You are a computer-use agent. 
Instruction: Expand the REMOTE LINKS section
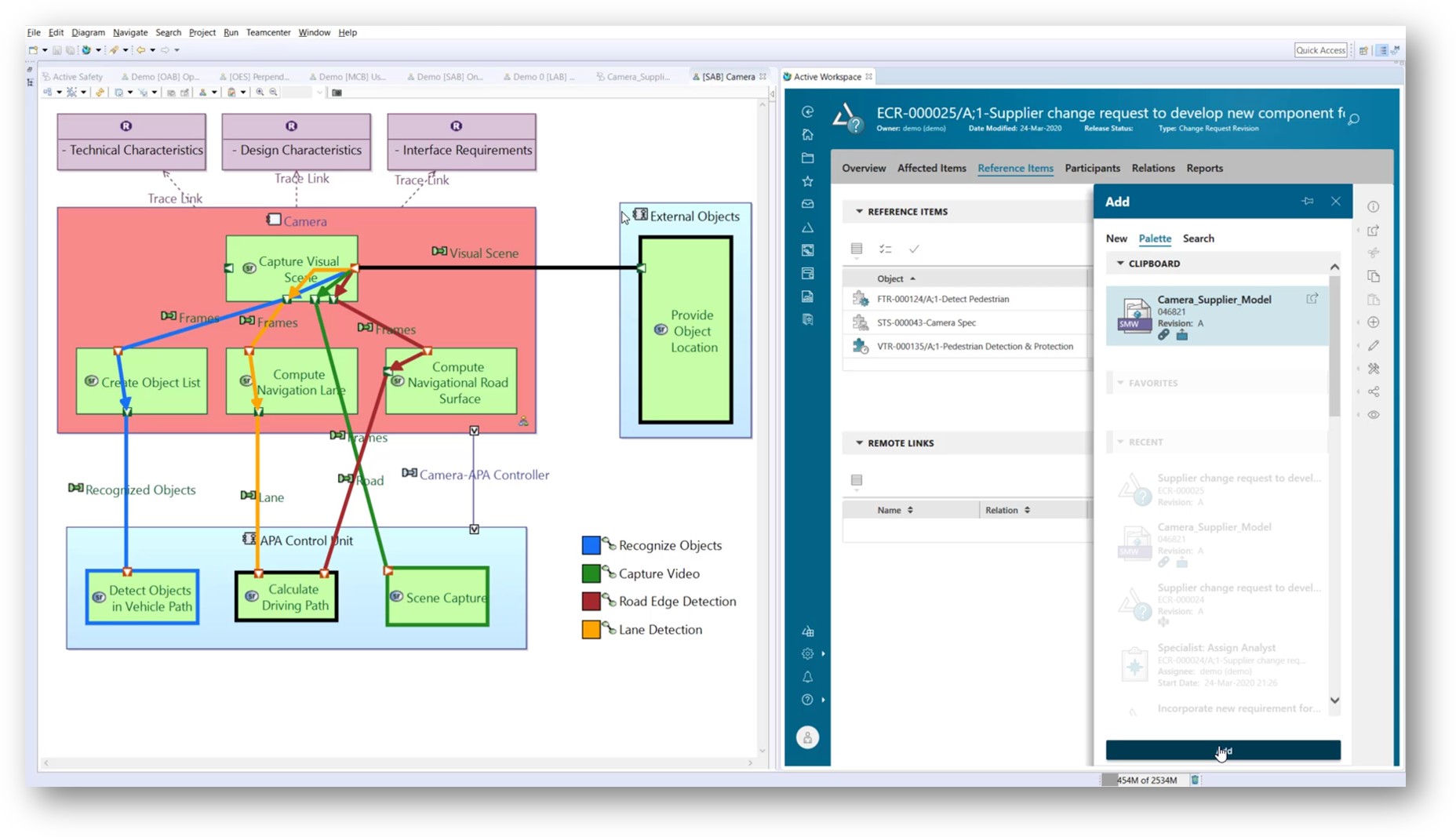(x=858, y=442)
